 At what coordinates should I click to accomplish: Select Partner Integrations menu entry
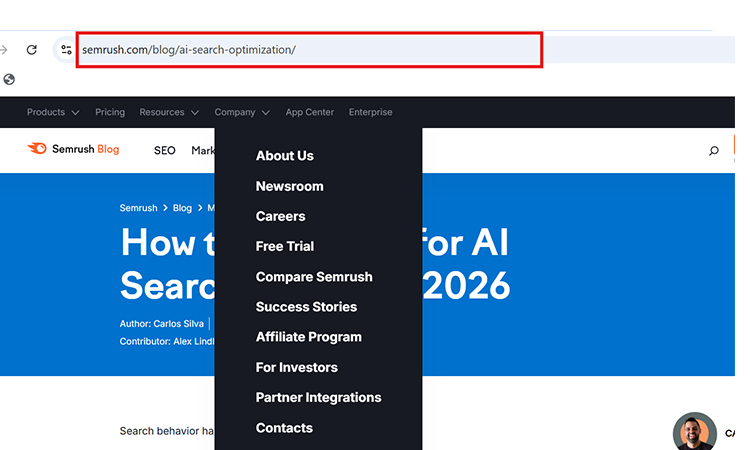pyautogui.click(x=318, y=397)
